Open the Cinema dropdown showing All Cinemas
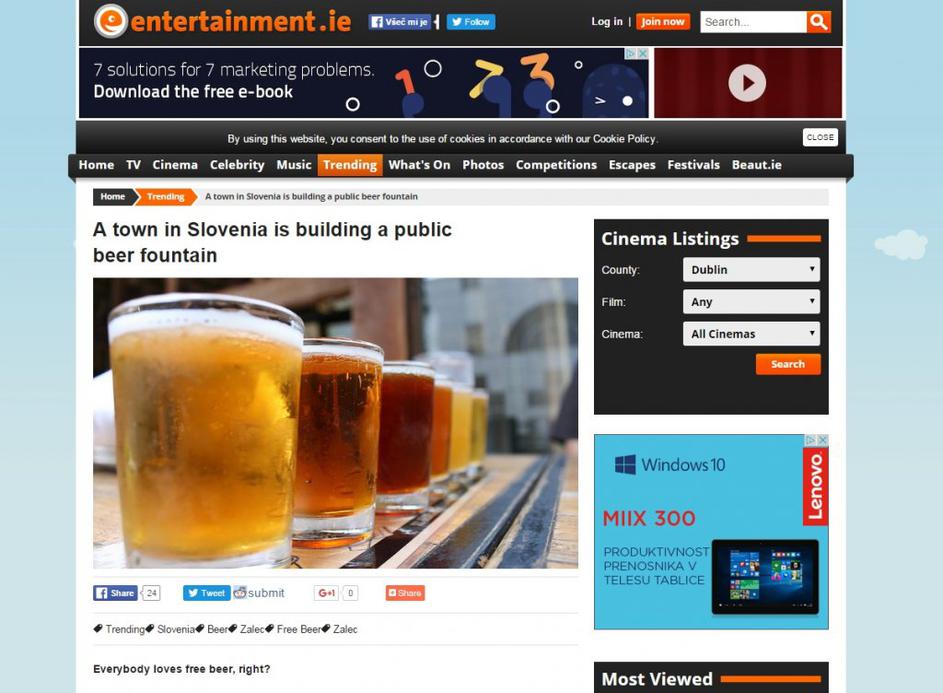The image size is (943, 693). [x=751, y=334]
